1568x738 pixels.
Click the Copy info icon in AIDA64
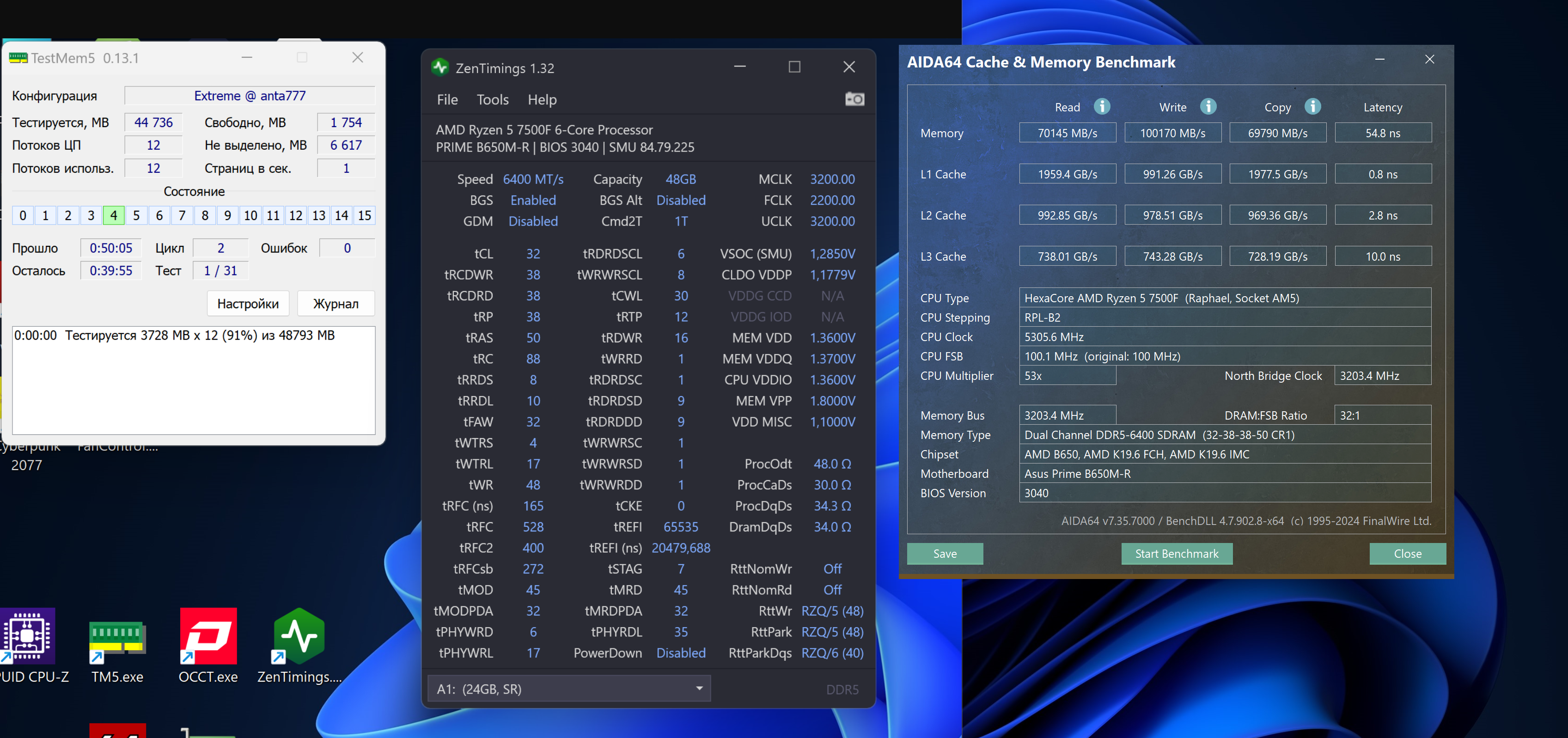click(x=1312, y=107)
